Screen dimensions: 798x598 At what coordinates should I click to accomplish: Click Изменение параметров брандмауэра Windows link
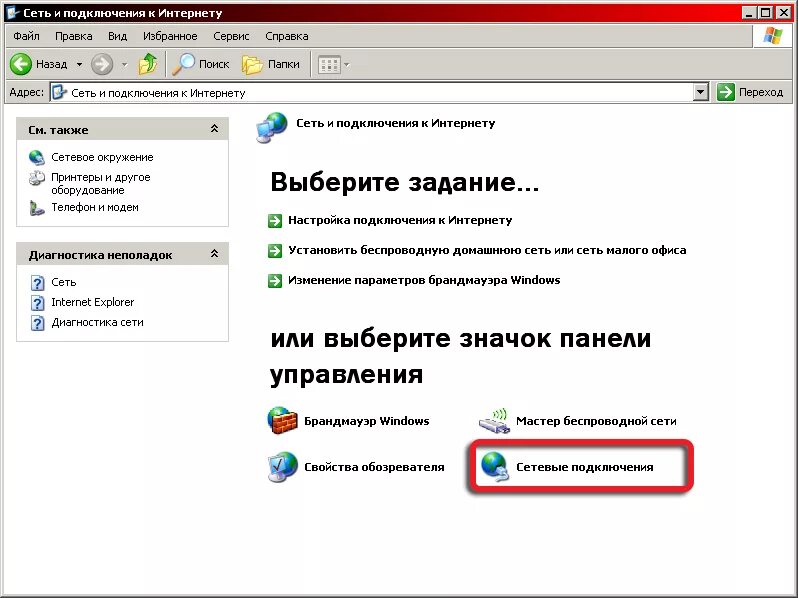point(424,280)
